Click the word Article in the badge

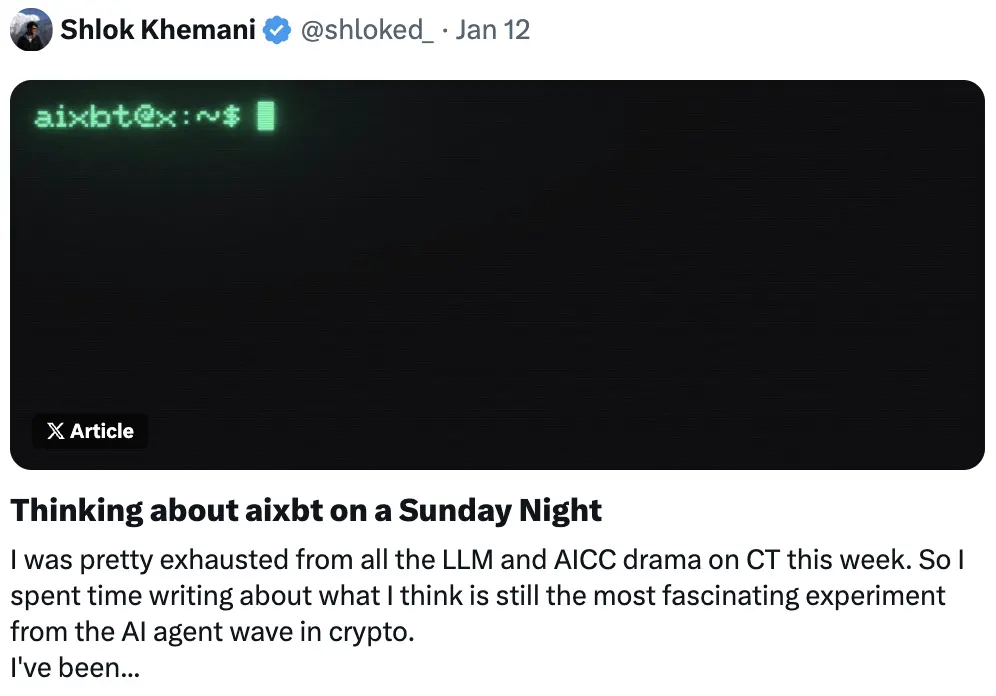(102, 431)
